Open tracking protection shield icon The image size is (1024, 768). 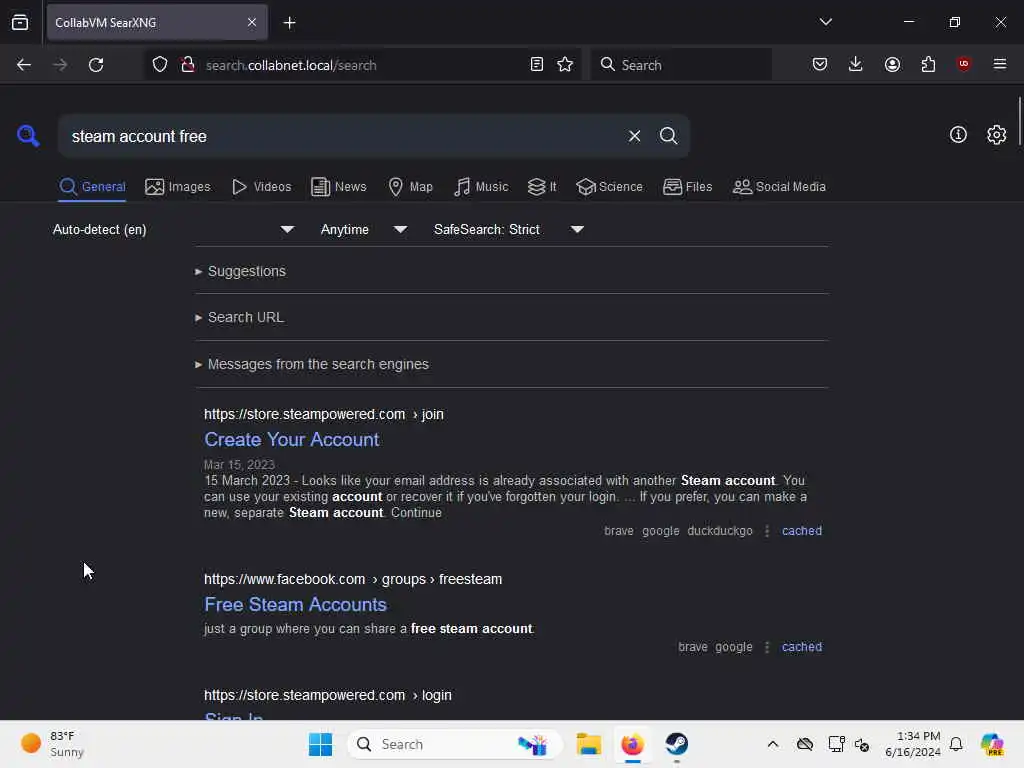coord(160,65)
